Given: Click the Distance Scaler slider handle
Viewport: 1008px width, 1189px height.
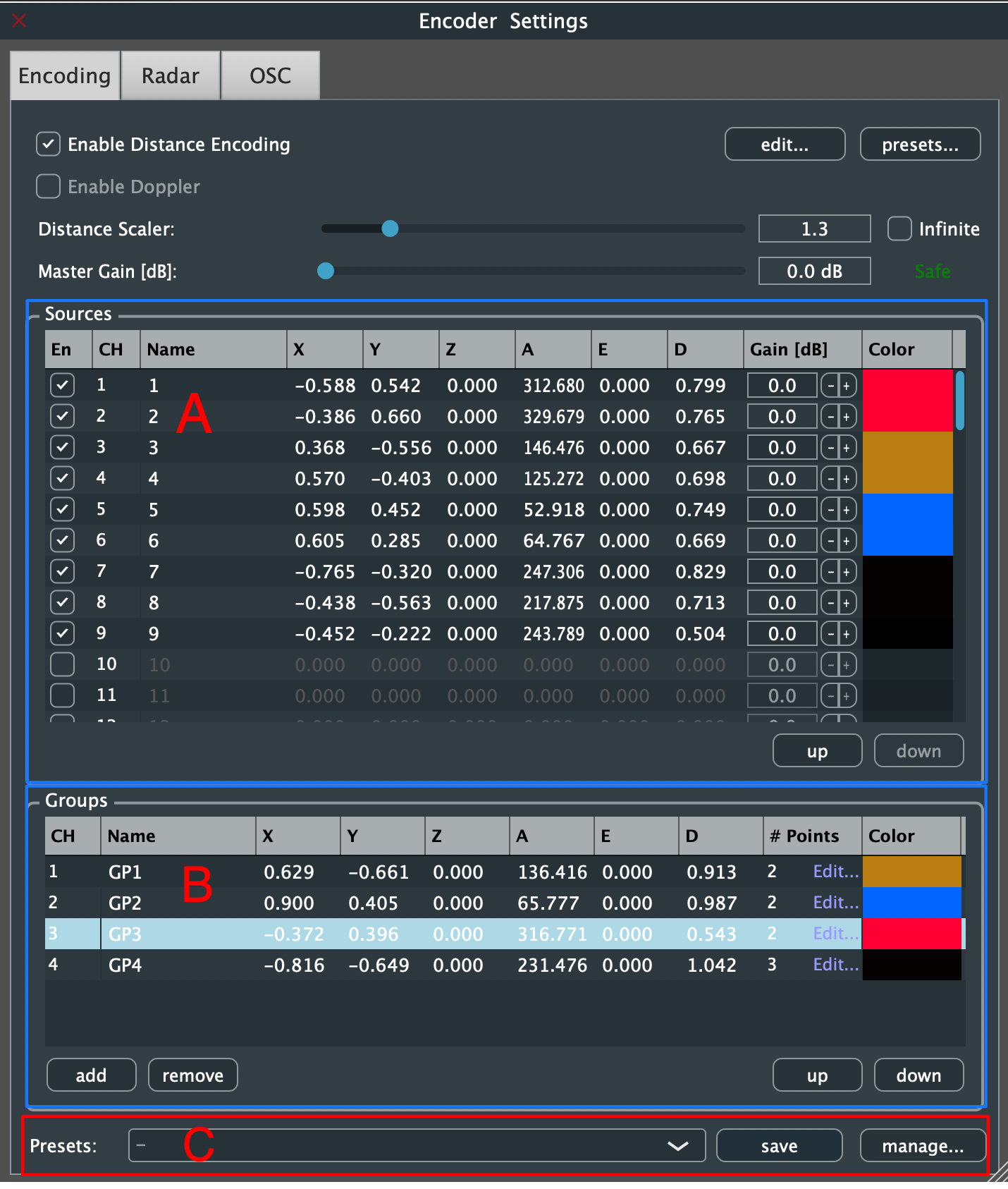Looking at the screenshot, I should [x=390, y=228].
